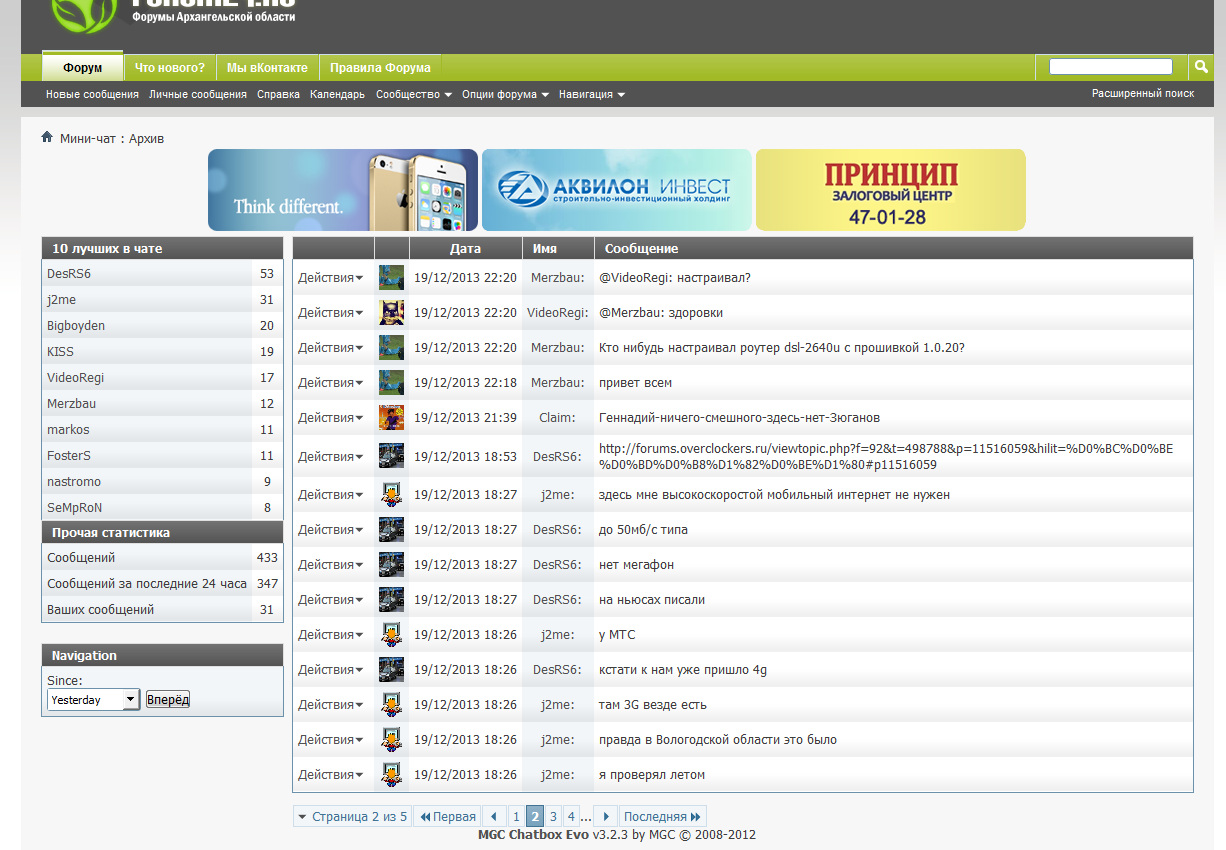Image resolution: width=1226 pixels, height=850 pixels.
Task: Click the home icon beside Мини-чат
Action: point(47,137)
